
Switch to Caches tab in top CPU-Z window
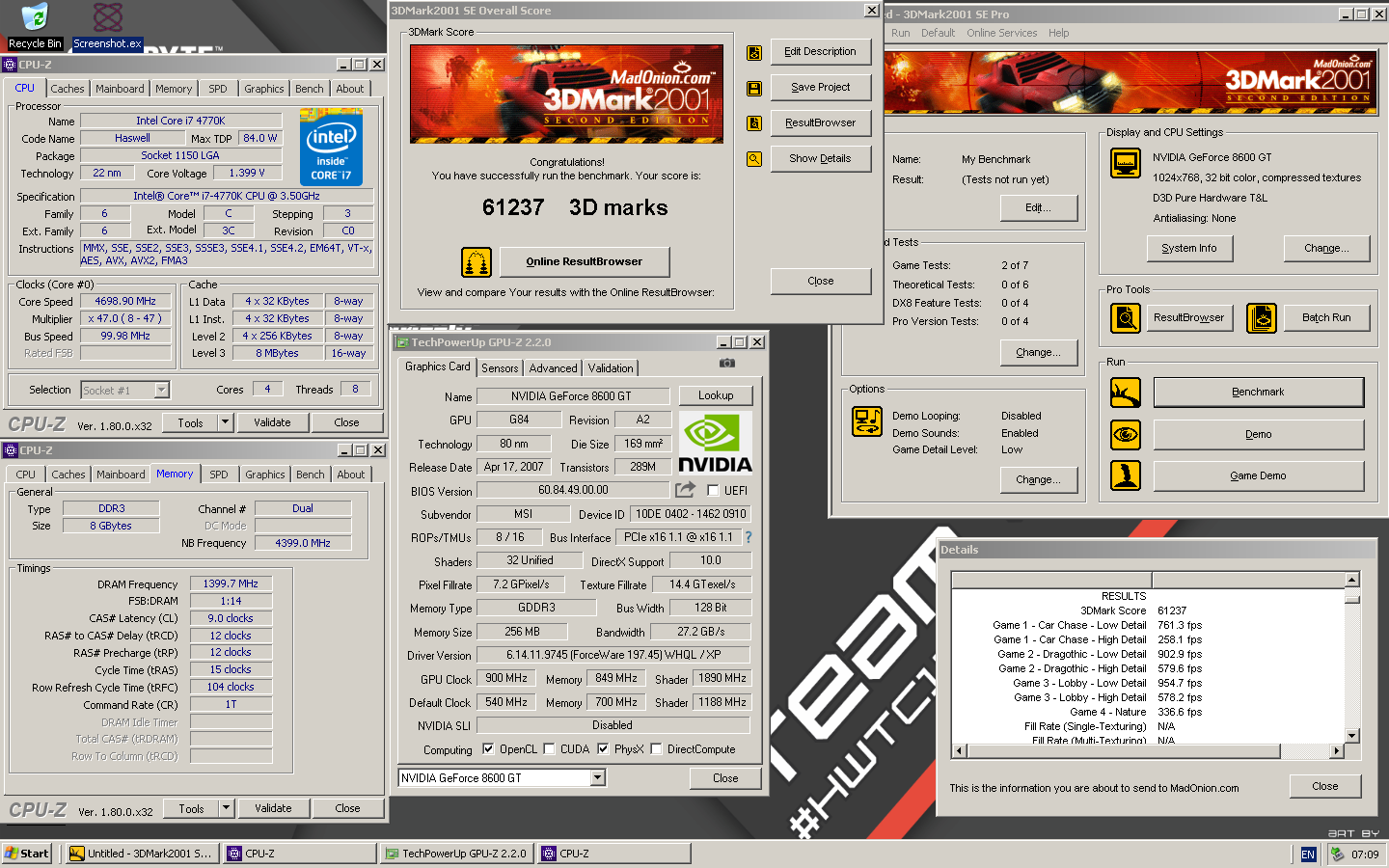pyautogui.click(x=68, y=89)
